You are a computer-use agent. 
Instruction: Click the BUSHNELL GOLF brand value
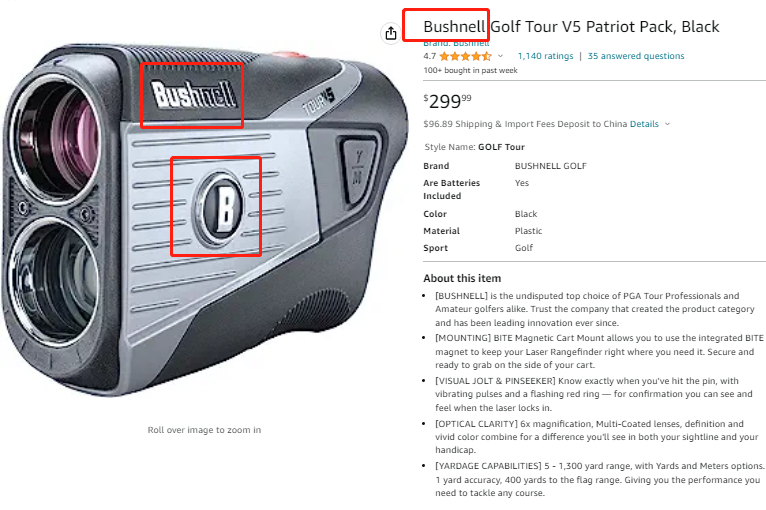(x=551, y=166)
